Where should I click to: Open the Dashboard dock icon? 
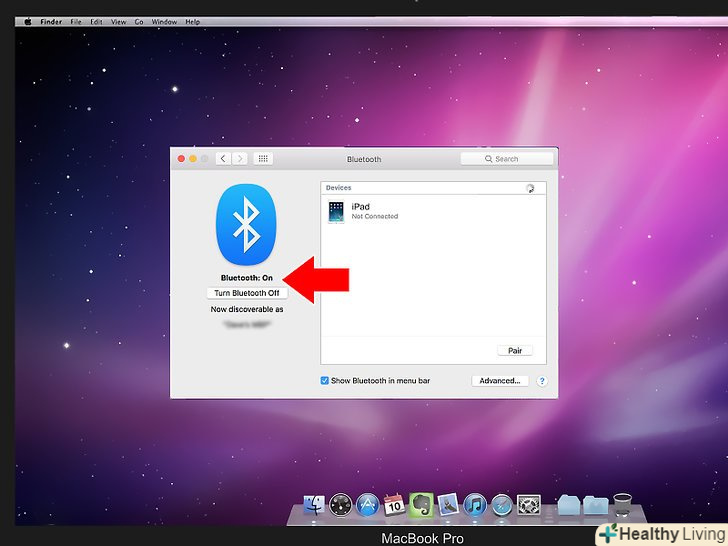point(341,505)
